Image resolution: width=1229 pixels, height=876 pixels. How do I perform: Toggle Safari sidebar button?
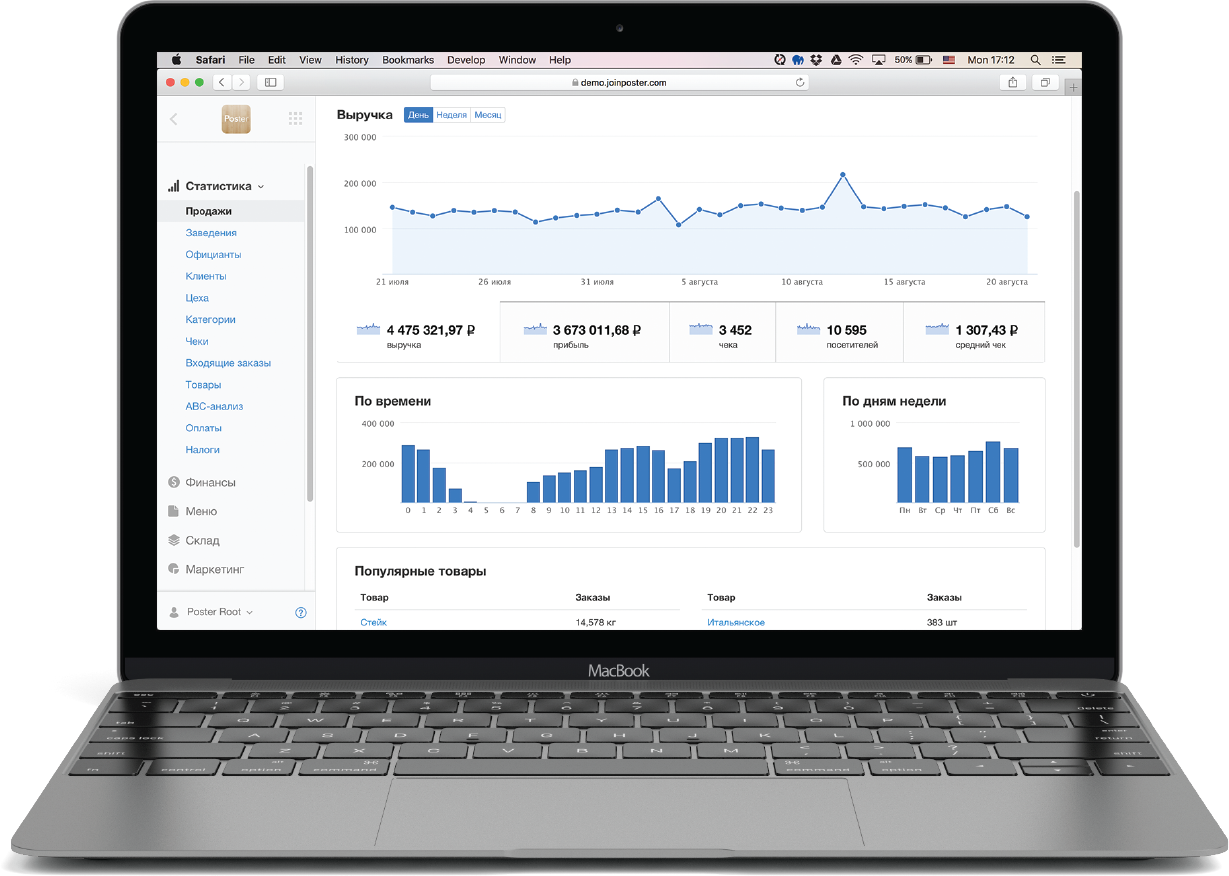click(270, 83)
